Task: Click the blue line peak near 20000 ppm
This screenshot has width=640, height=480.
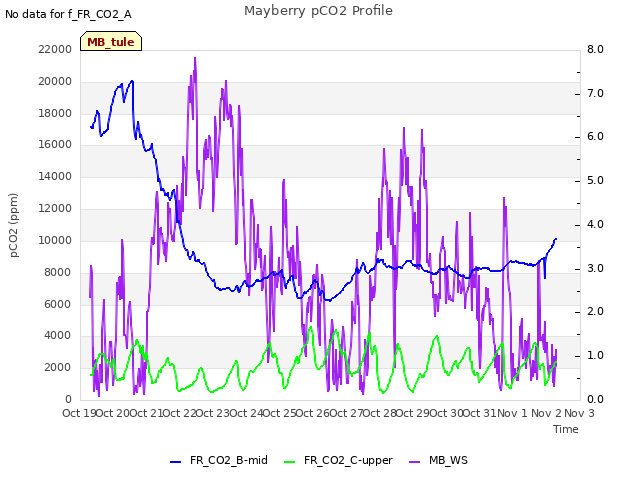Action: click(132, 81)
